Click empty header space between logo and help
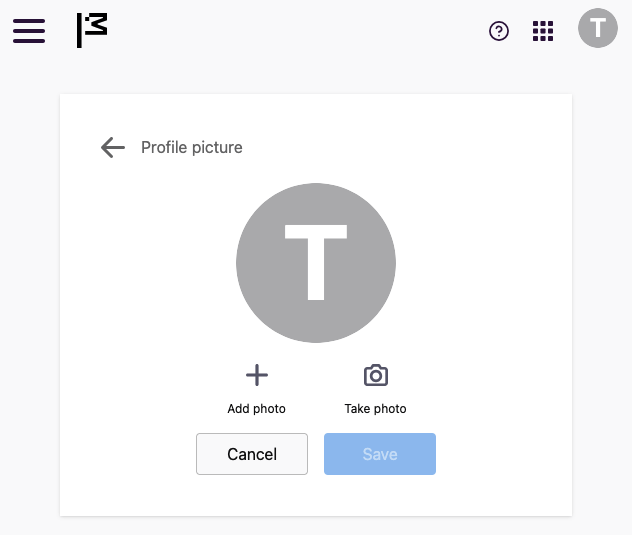Screen dimensions: 632x535 298,31
